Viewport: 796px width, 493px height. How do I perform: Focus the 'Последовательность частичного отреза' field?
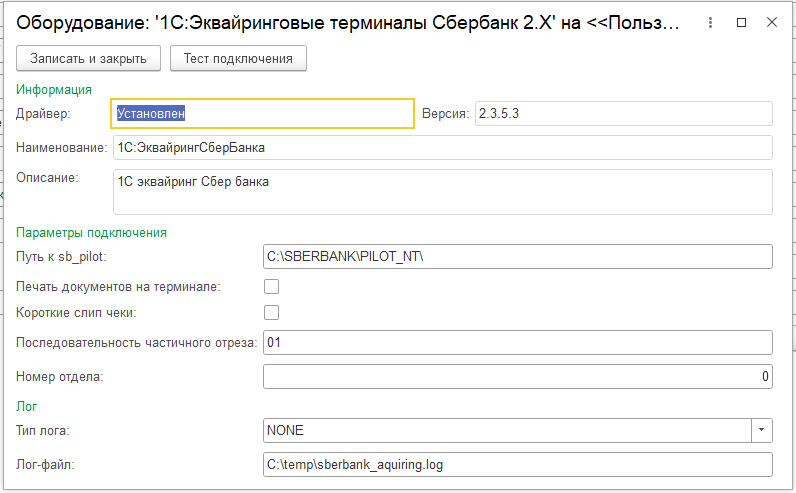pyautogui.click(x=517, y=343)
